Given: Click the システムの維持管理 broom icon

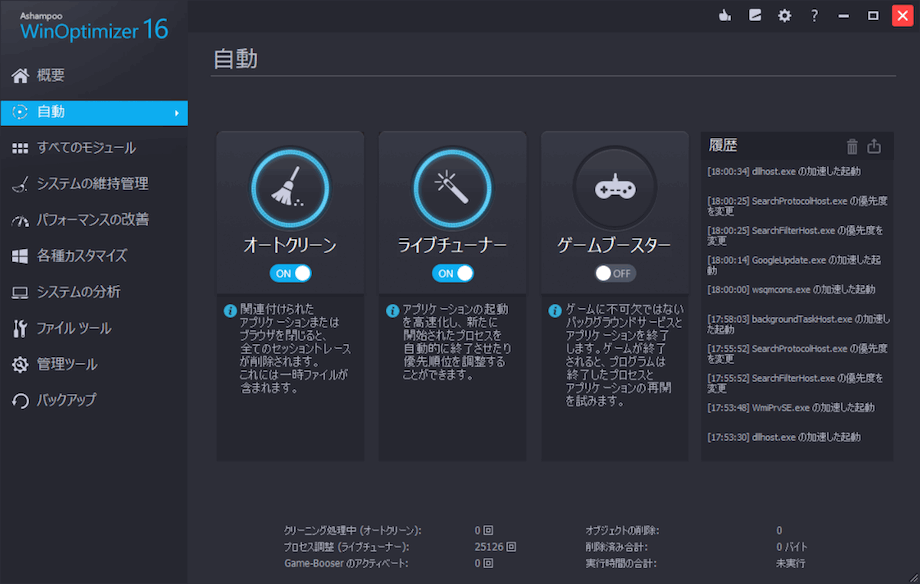Looking at the screenshot, I should 20,184.
